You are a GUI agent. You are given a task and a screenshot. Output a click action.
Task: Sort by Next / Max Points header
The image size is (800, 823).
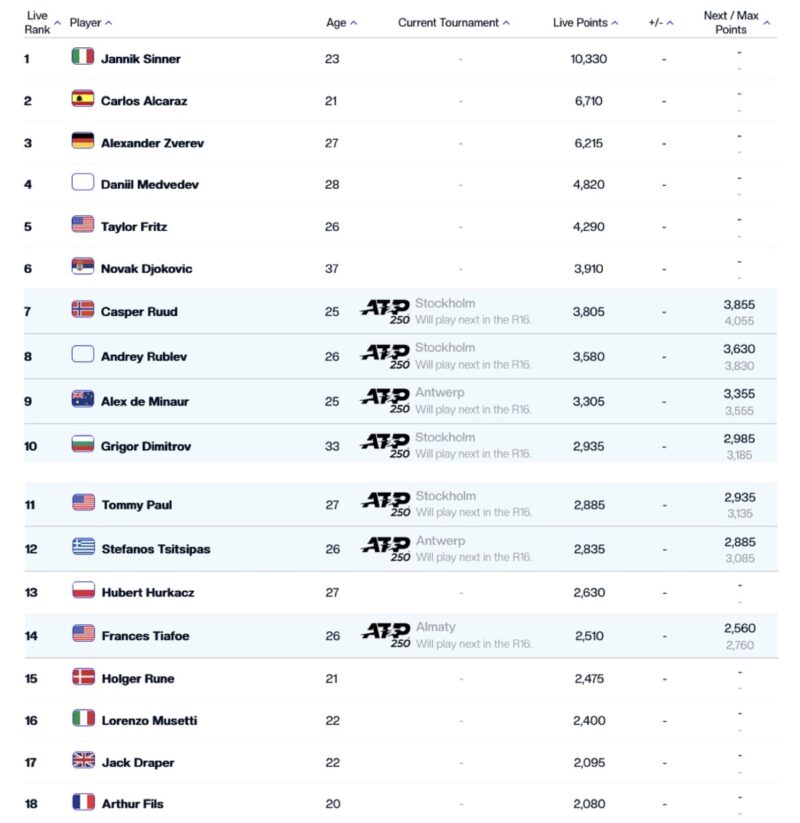pos(736,23)
